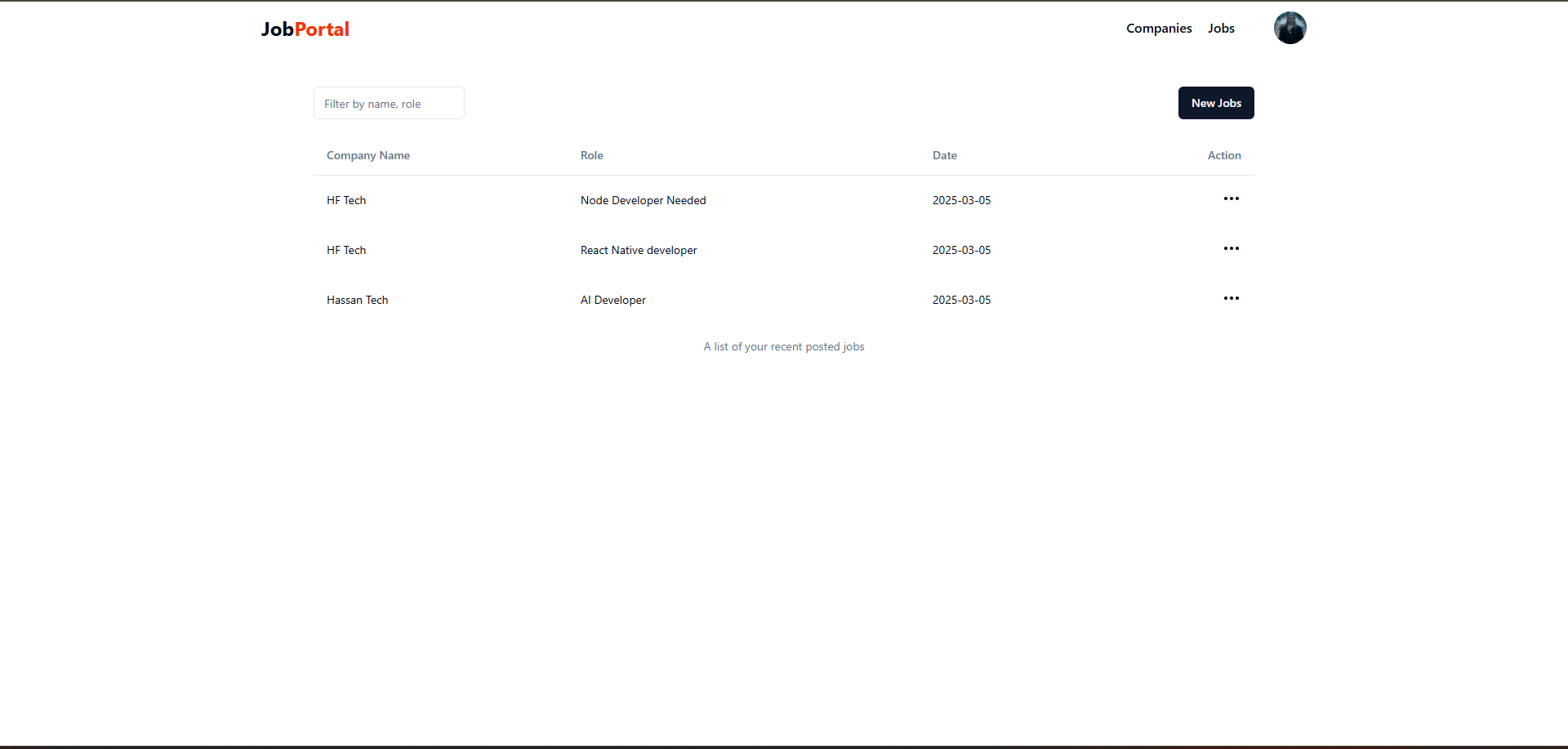
Task: Select the Node Developer Needed role
Action: pyautogui.click(x=644, y=200)
